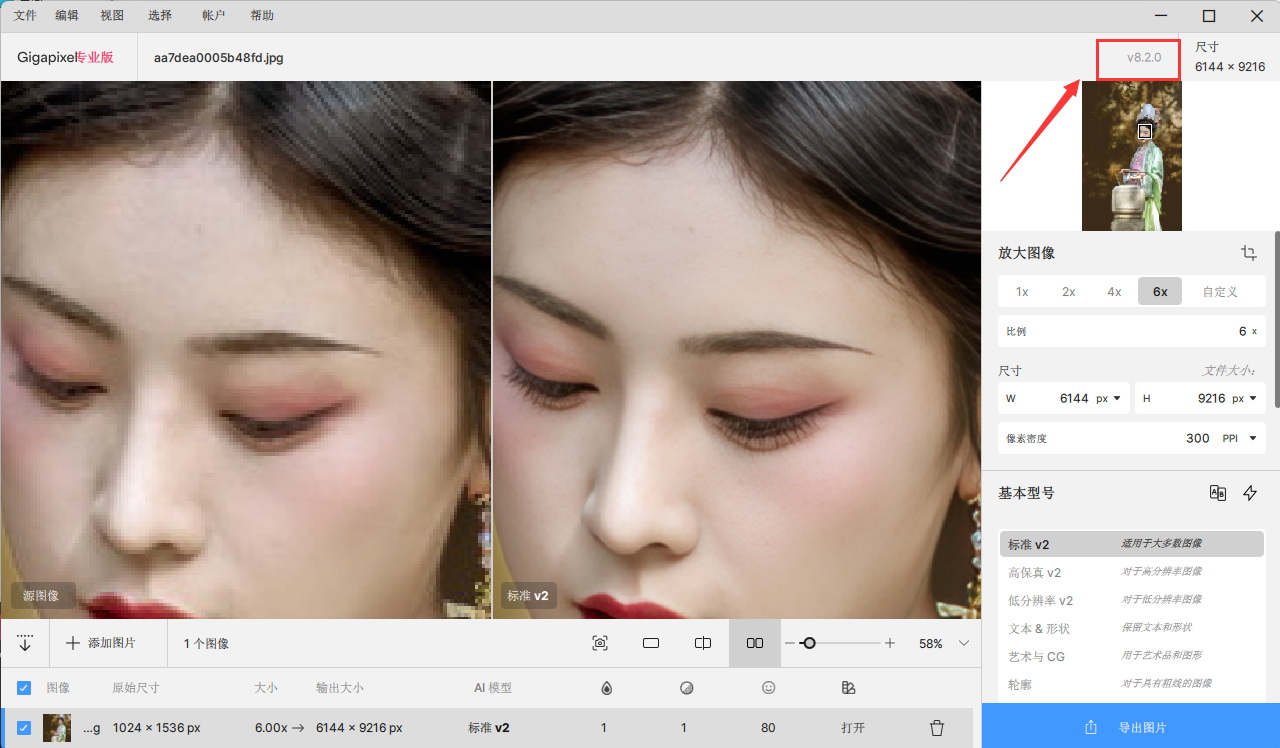Click the zoom in plus icon
The height and width of the screenshot is (748, 1280).
[x=890, y=643]
